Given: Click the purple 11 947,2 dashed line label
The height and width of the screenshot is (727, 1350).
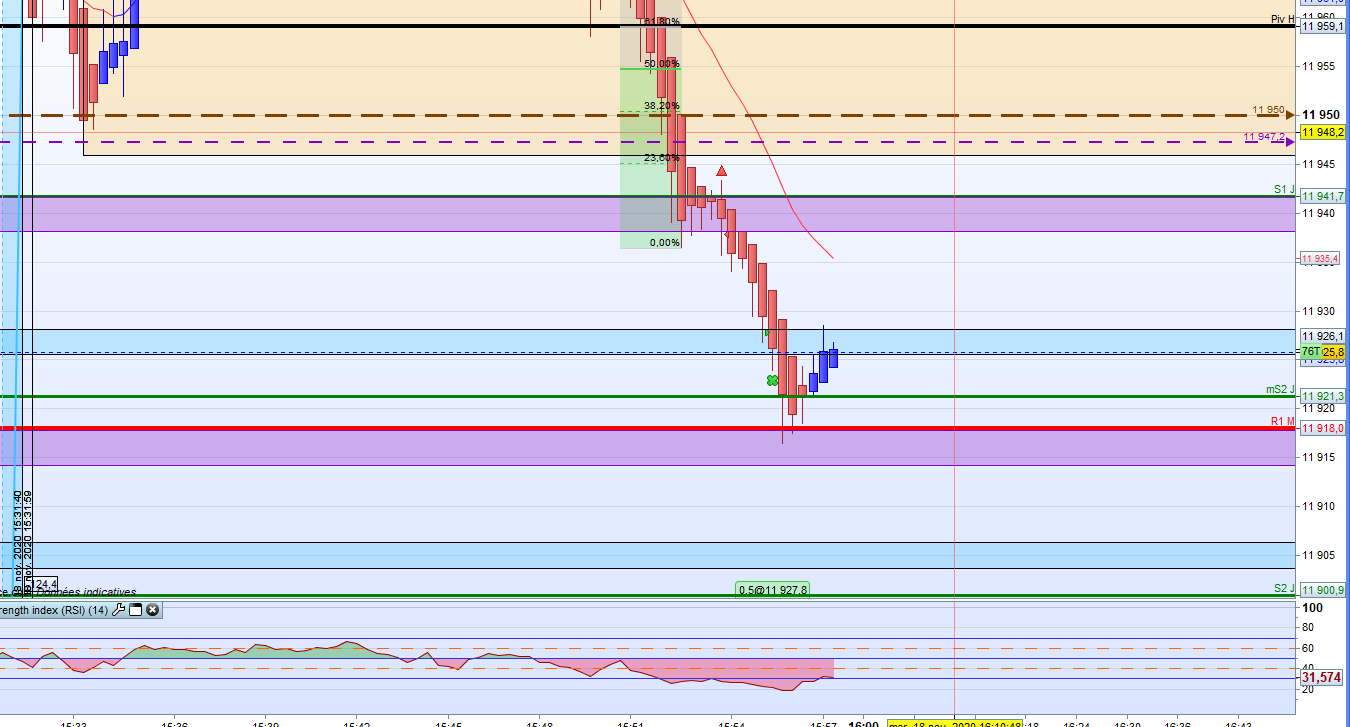Looking at the screenshot, I should 1264,137.
